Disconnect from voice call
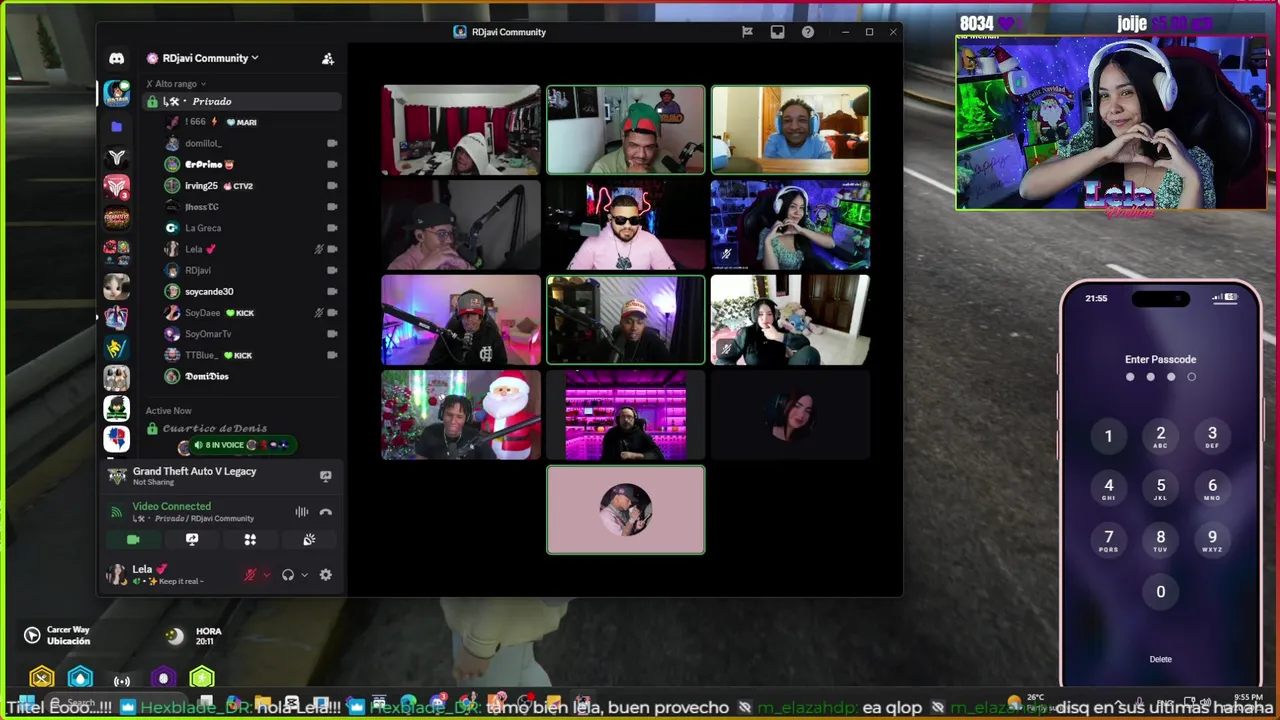Screen dimensions: 1280x720 point(325,512)
